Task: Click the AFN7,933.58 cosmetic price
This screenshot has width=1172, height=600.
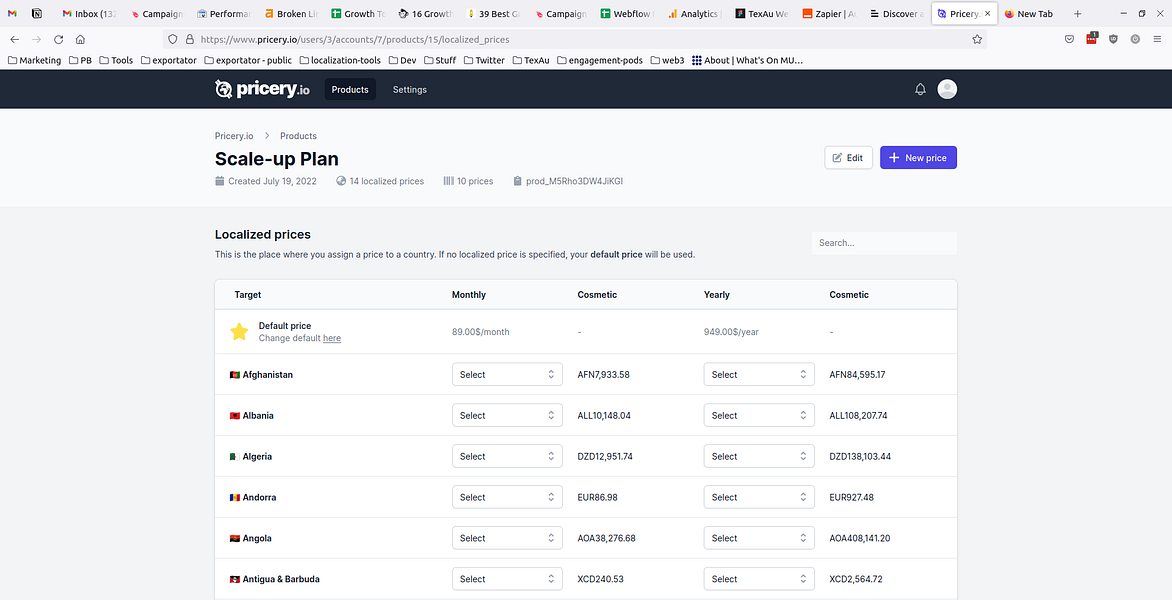Action: tap(604, 374)
